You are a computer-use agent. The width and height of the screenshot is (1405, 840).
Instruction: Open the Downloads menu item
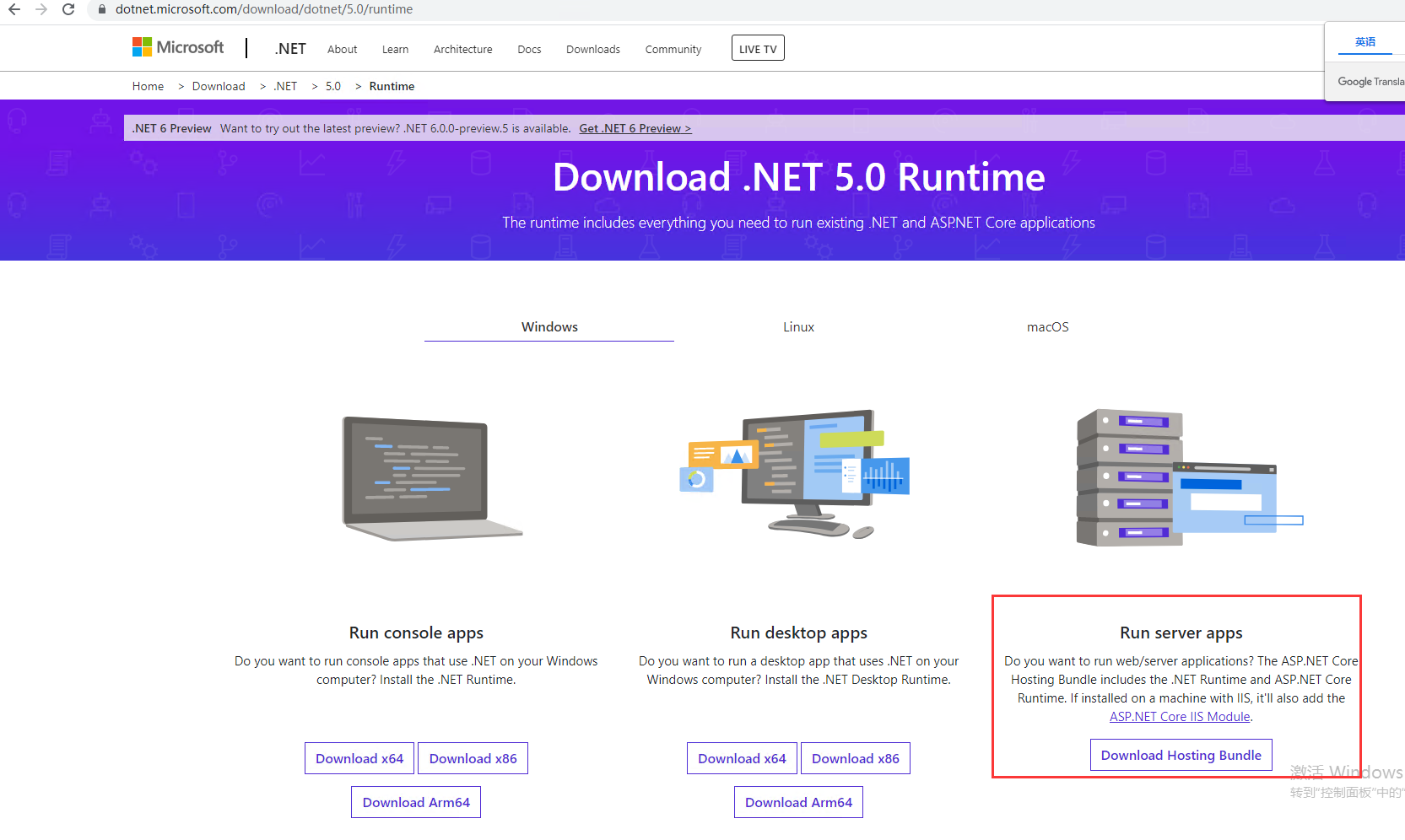tap(593, 50)
